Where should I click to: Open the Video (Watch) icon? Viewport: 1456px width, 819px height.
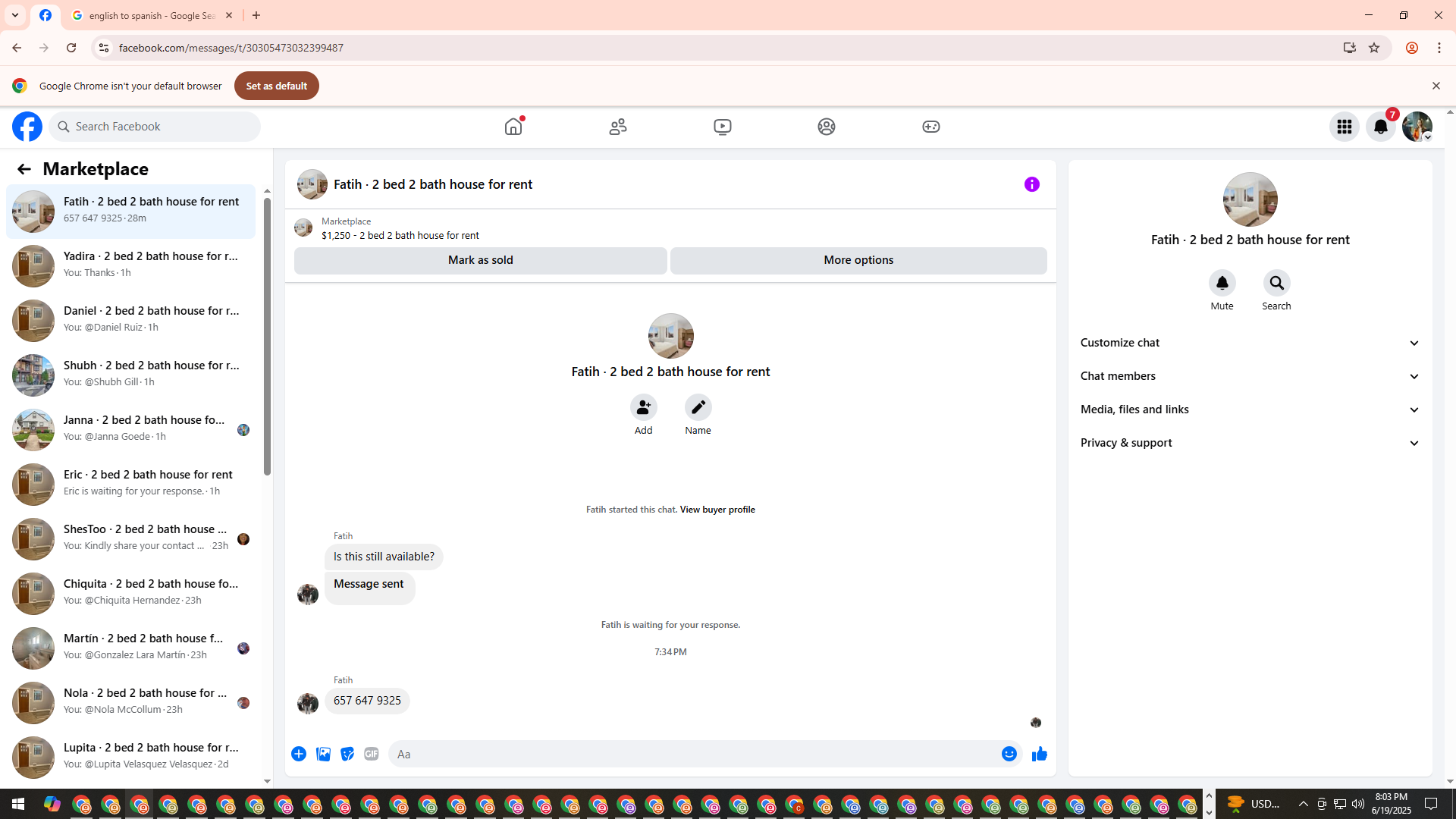pyautogui.click(x=723, y=127)
